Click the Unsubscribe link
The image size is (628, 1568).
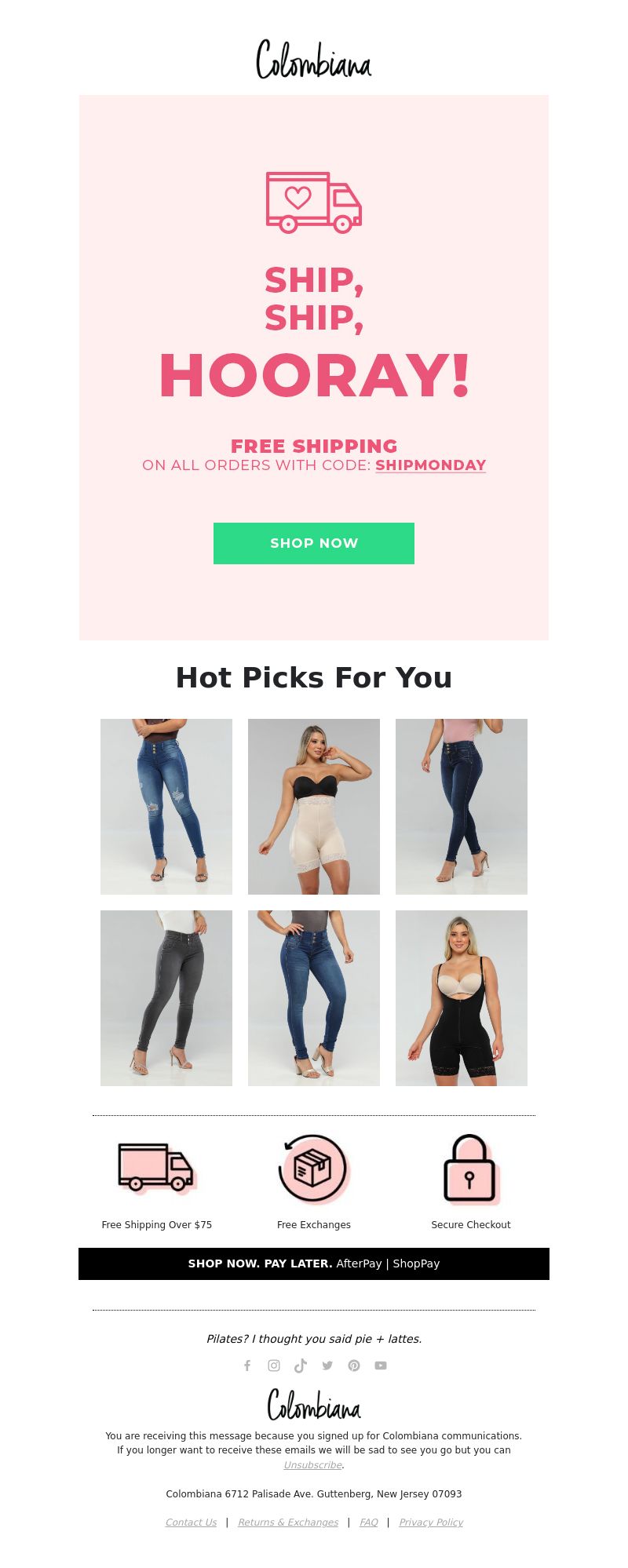pos(312,1465)
